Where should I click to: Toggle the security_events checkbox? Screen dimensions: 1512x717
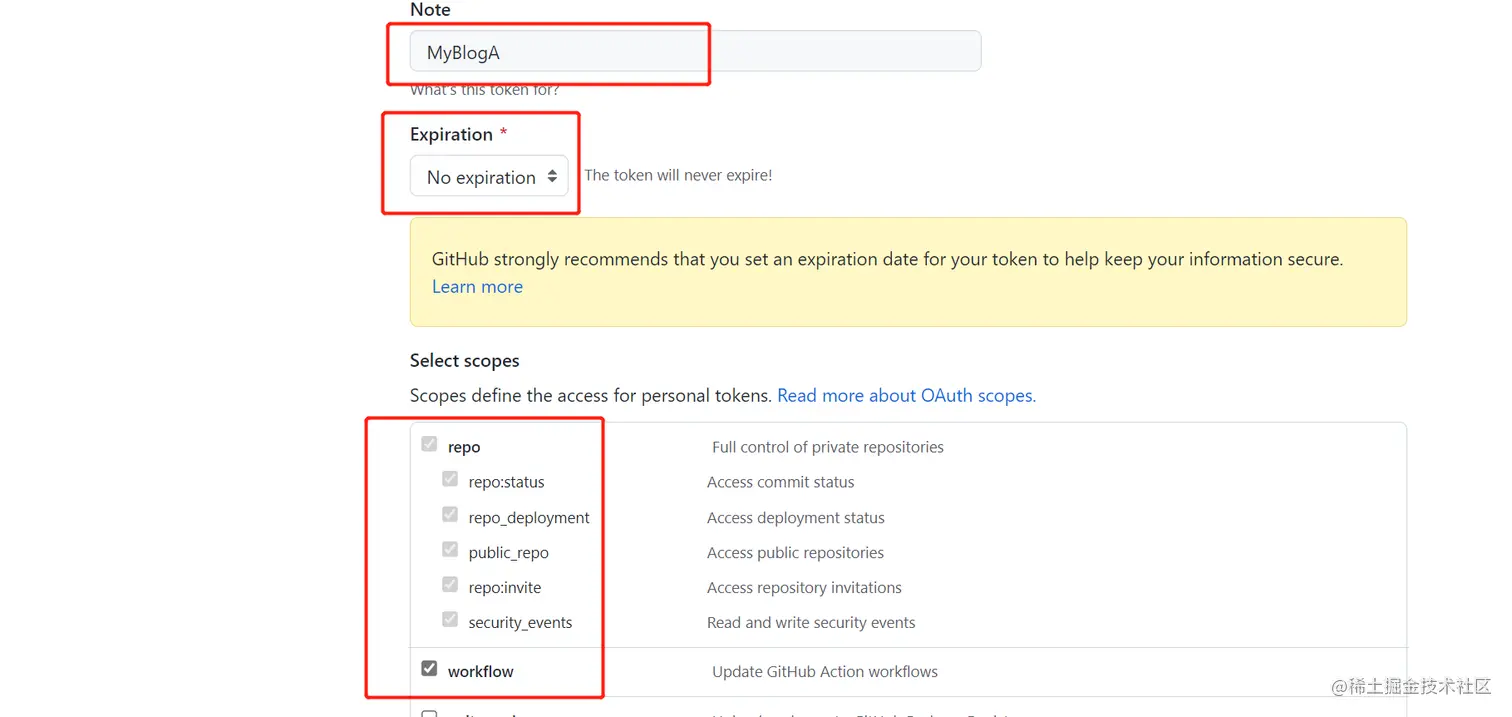pyautogui.click(x=450, y=620)
